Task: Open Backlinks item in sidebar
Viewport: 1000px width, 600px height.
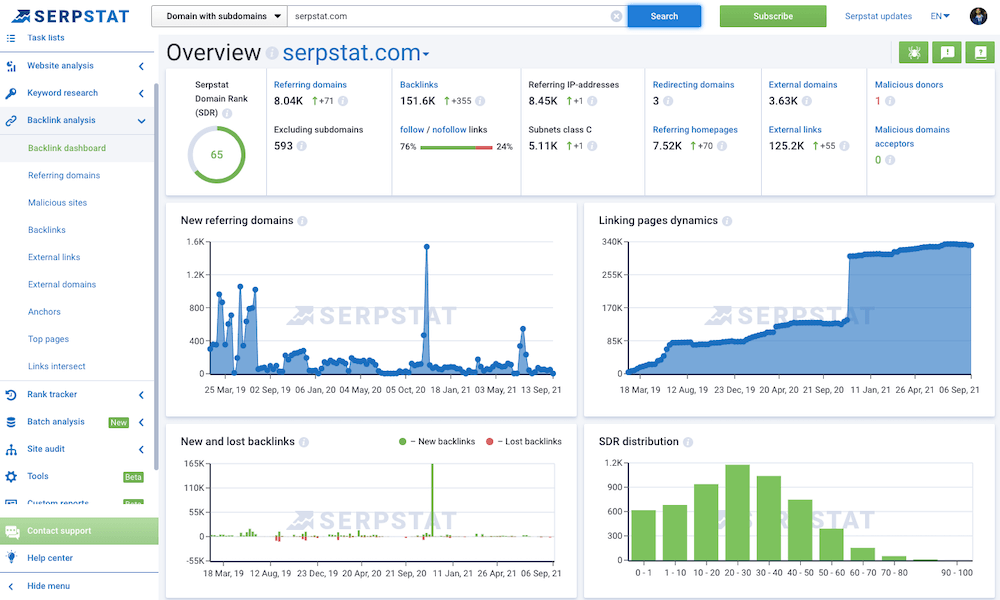Action: (47, 230)
